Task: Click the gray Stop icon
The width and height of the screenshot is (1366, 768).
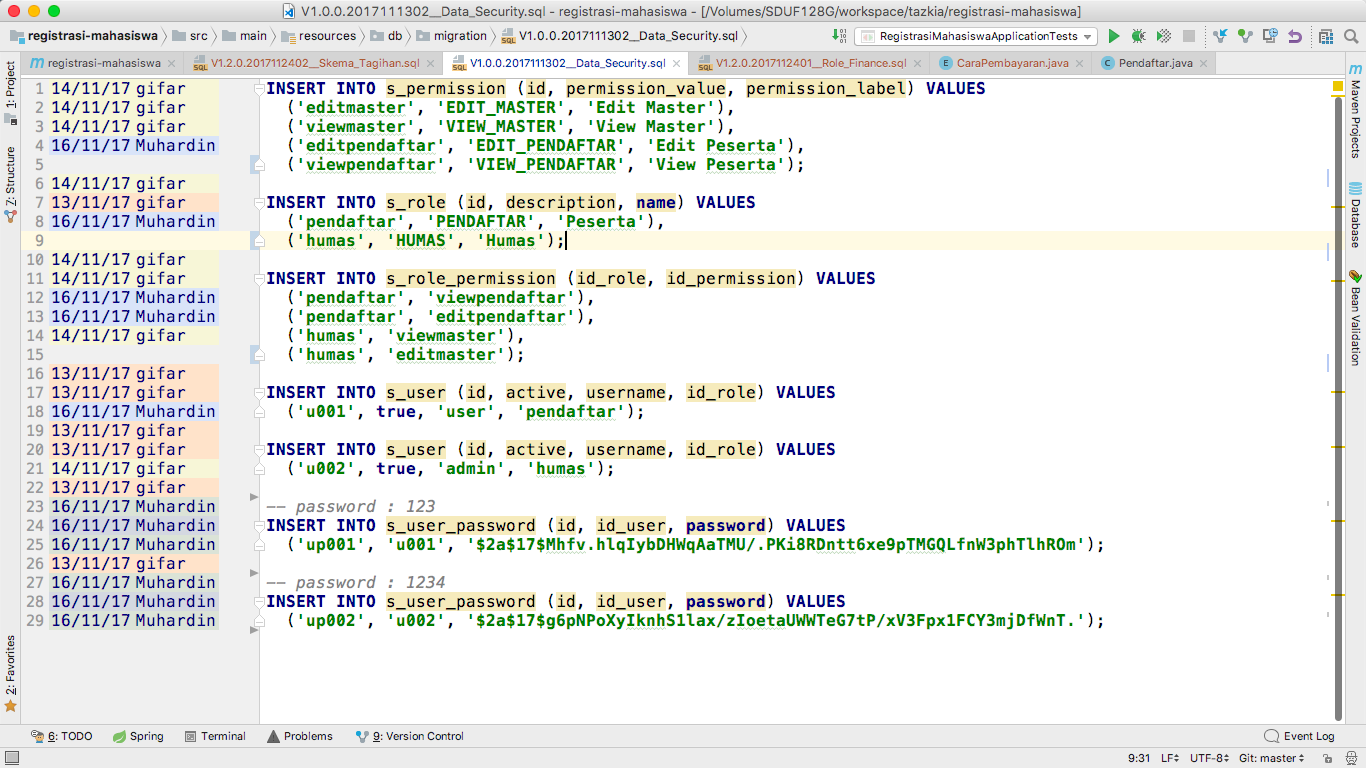Action: pyautogui.click(x=1188, y=36)
